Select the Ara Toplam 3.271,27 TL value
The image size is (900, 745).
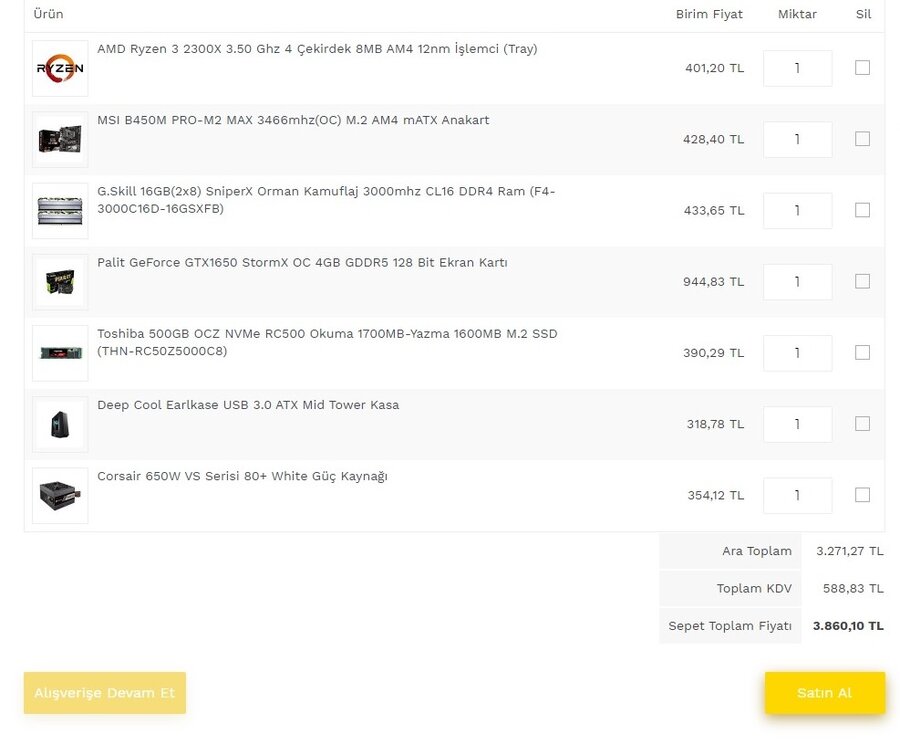(x=850, y=551)
